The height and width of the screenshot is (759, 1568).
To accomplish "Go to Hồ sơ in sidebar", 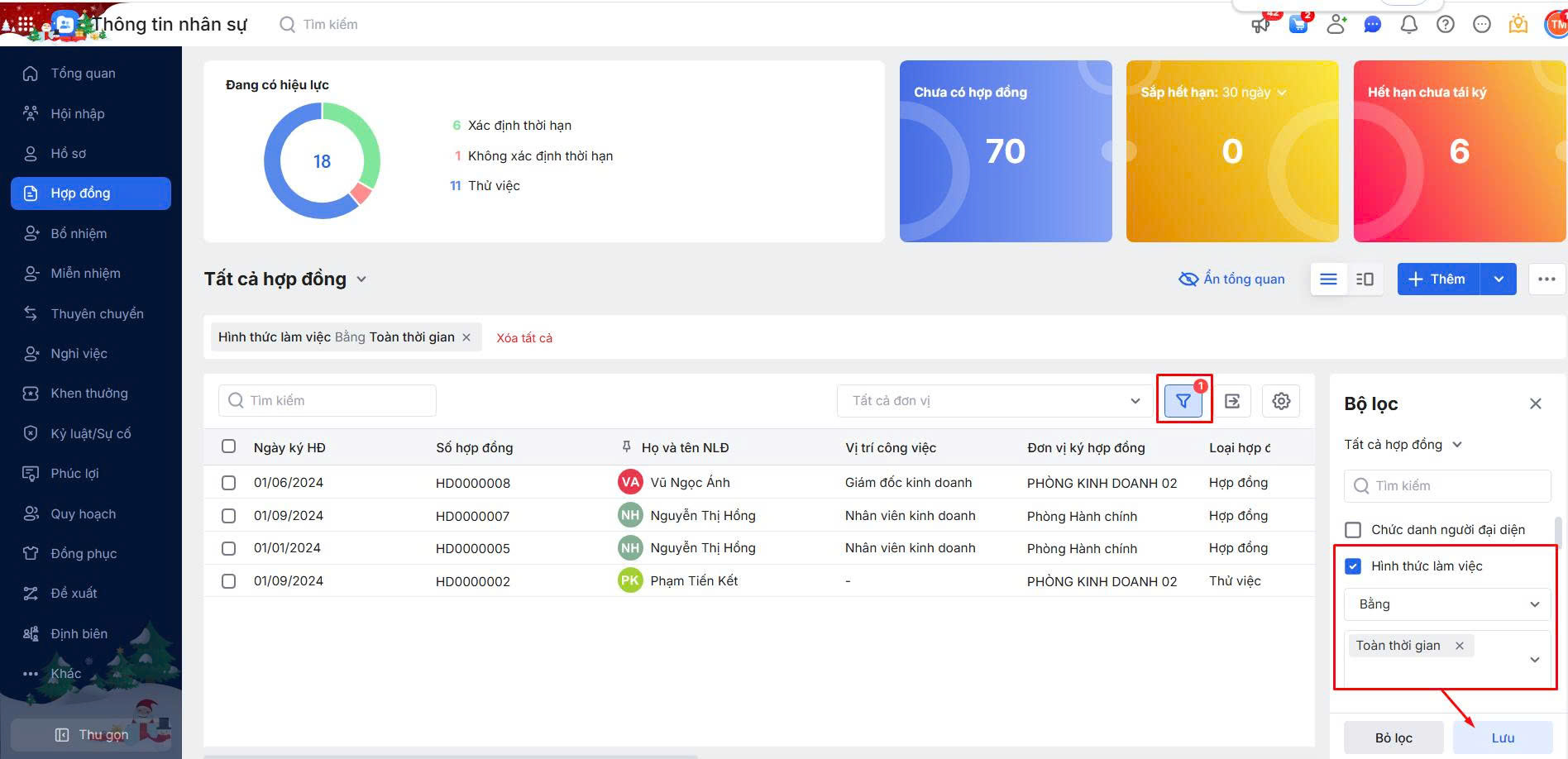I will click(x=69, y=154).
